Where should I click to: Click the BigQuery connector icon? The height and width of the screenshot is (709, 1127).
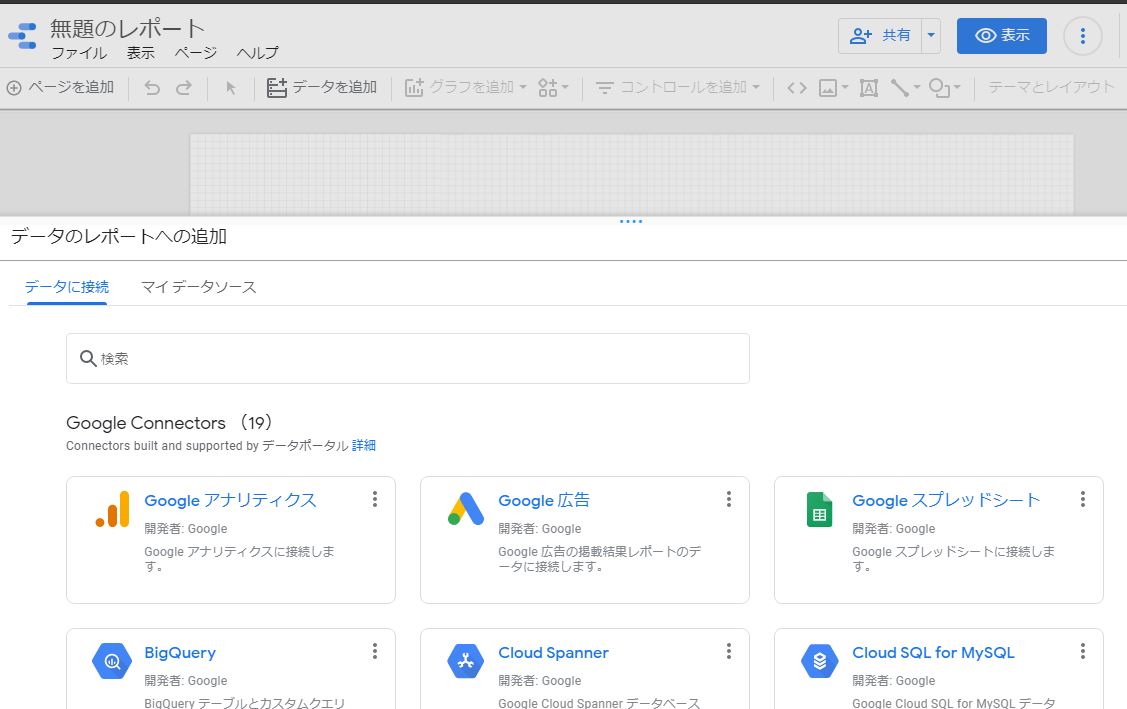coord(112,661)
